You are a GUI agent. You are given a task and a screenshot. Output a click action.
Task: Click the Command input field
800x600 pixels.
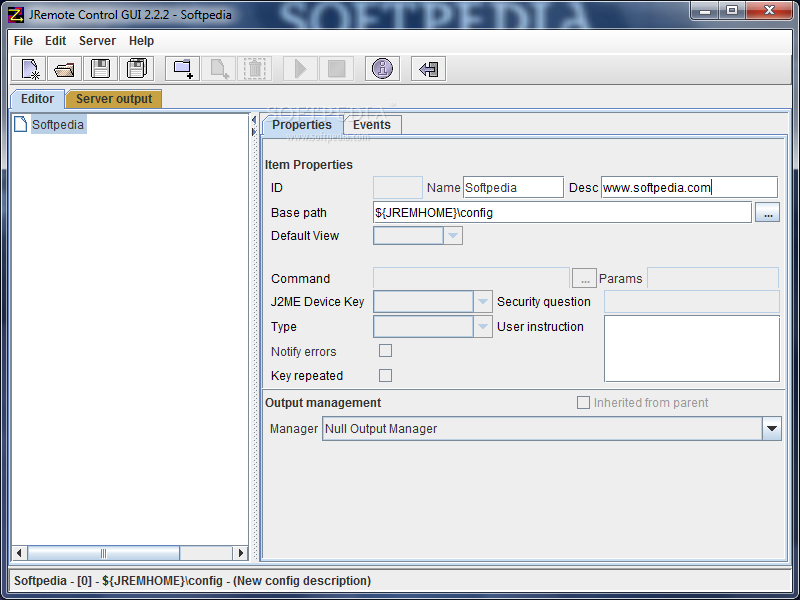click(471, 279)
